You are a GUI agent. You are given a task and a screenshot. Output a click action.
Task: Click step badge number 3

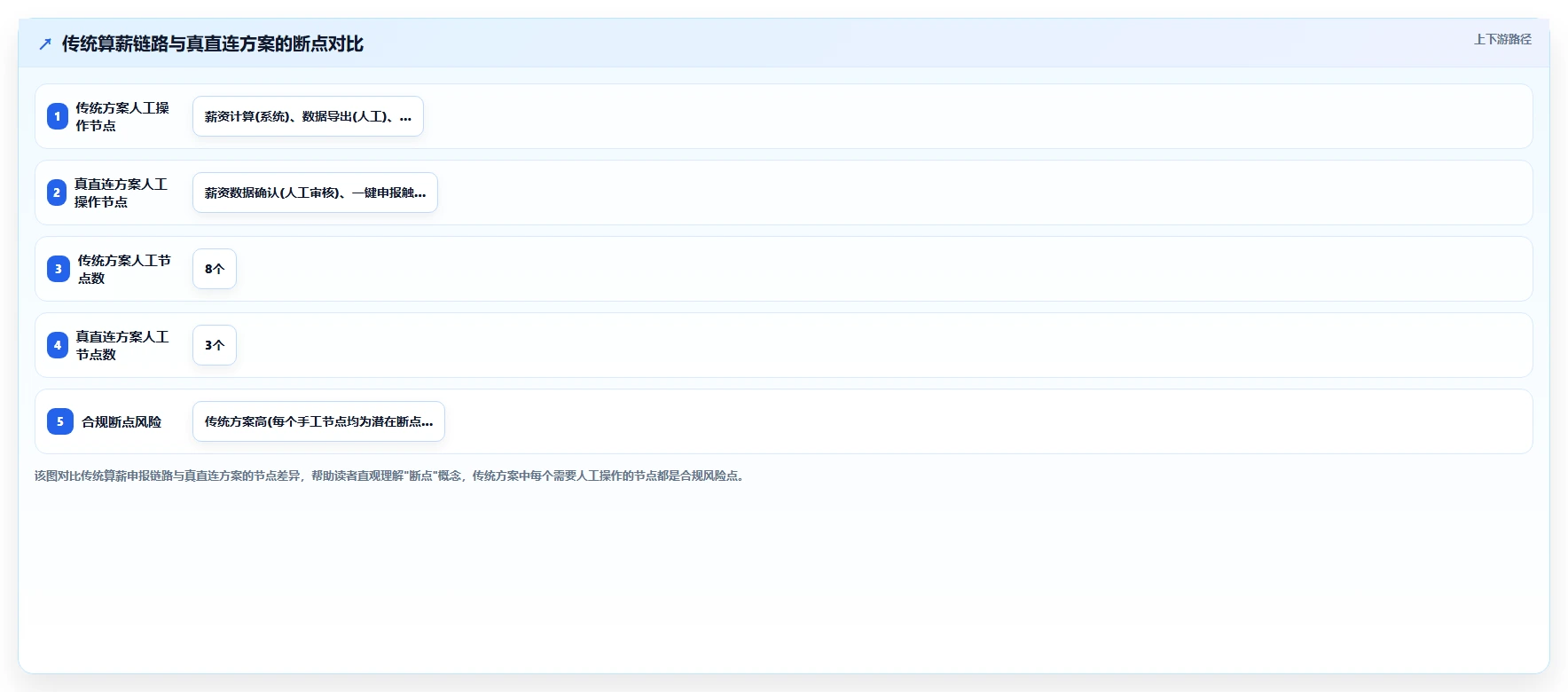(x=59, y=269)
